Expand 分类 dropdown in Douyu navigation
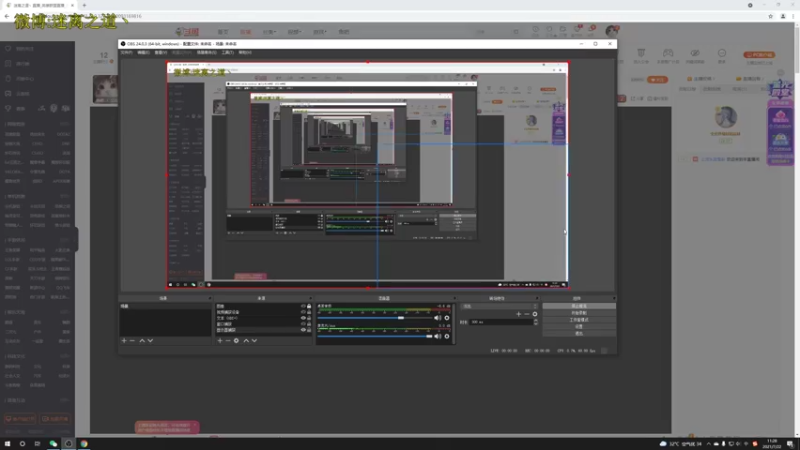Image resolution: width=800 pixels, height=450 pixels. (x=269, y=32)
